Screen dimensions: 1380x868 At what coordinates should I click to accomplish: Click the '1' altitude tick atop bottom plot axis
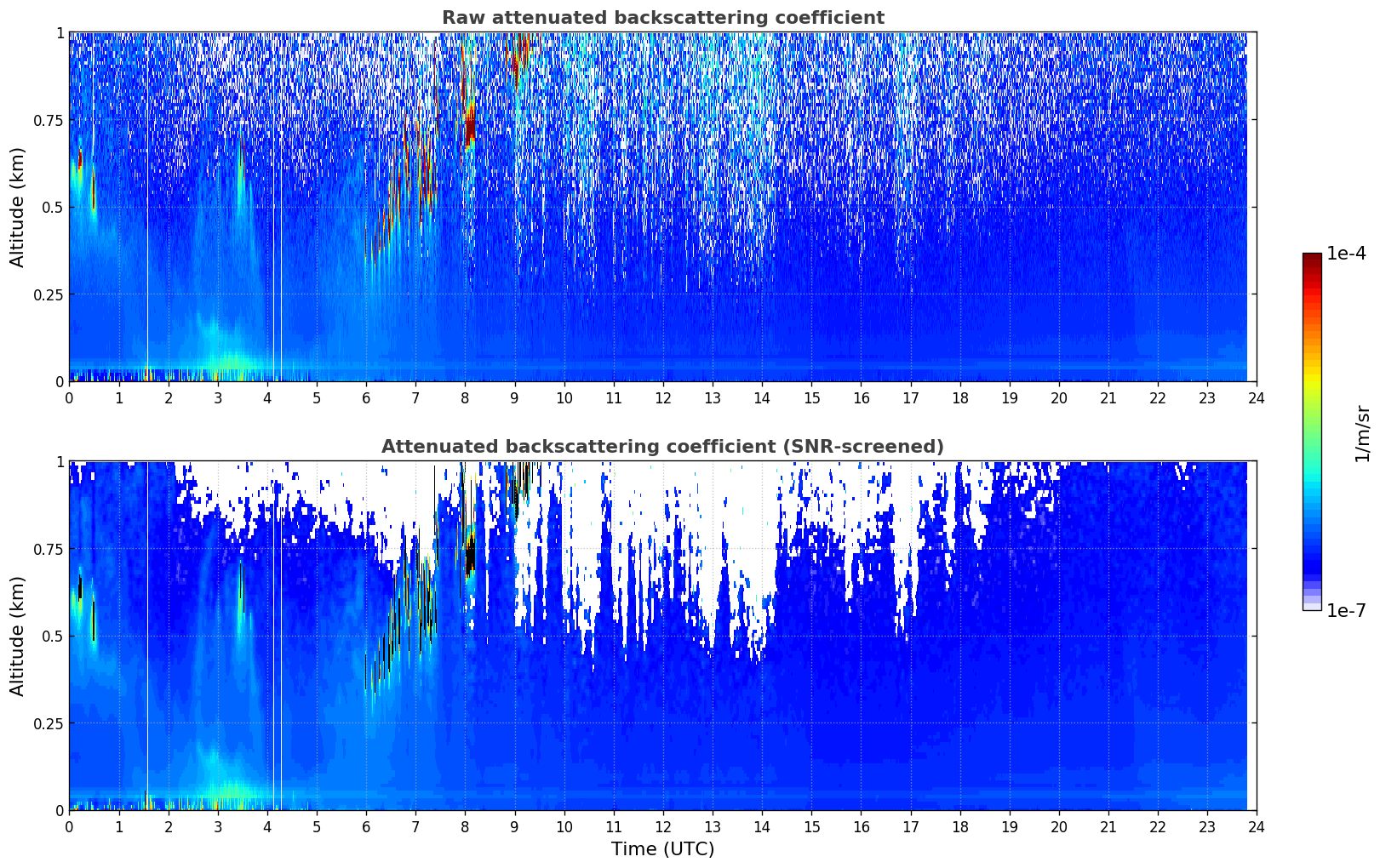click(x=60, y=462)
